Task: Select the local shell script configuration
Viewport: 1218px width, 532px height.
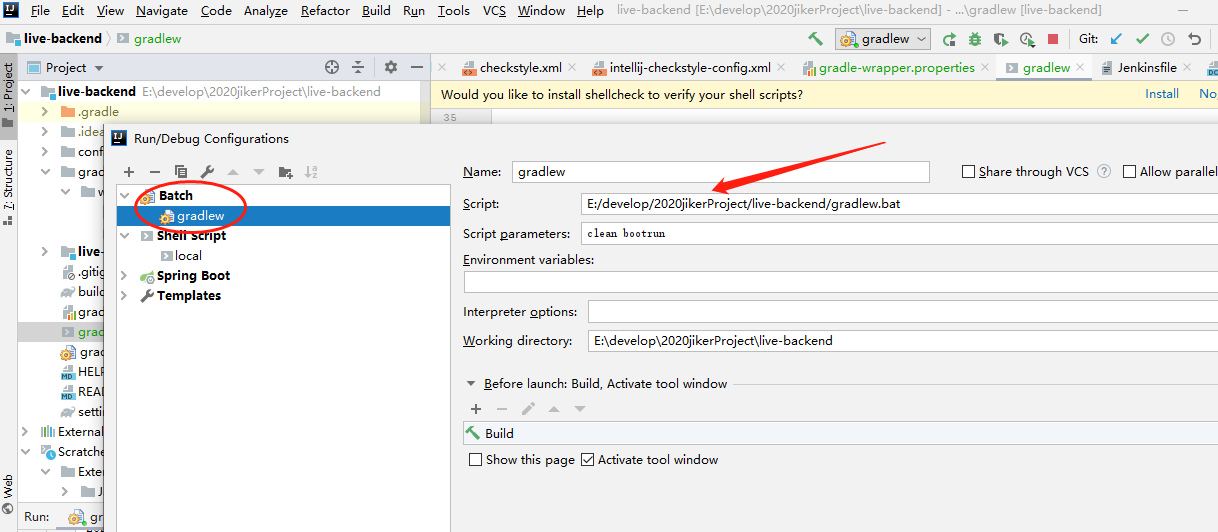Action: pos(188,256)
